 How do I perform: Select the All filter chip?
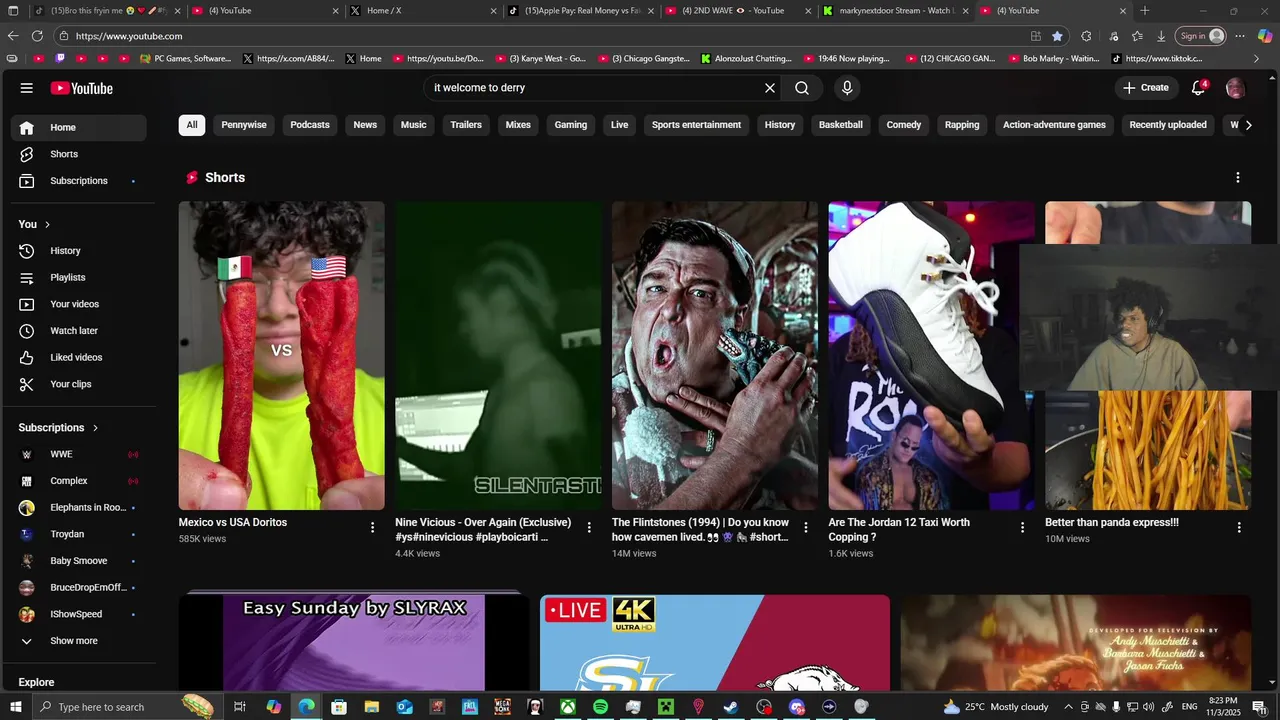192,125
